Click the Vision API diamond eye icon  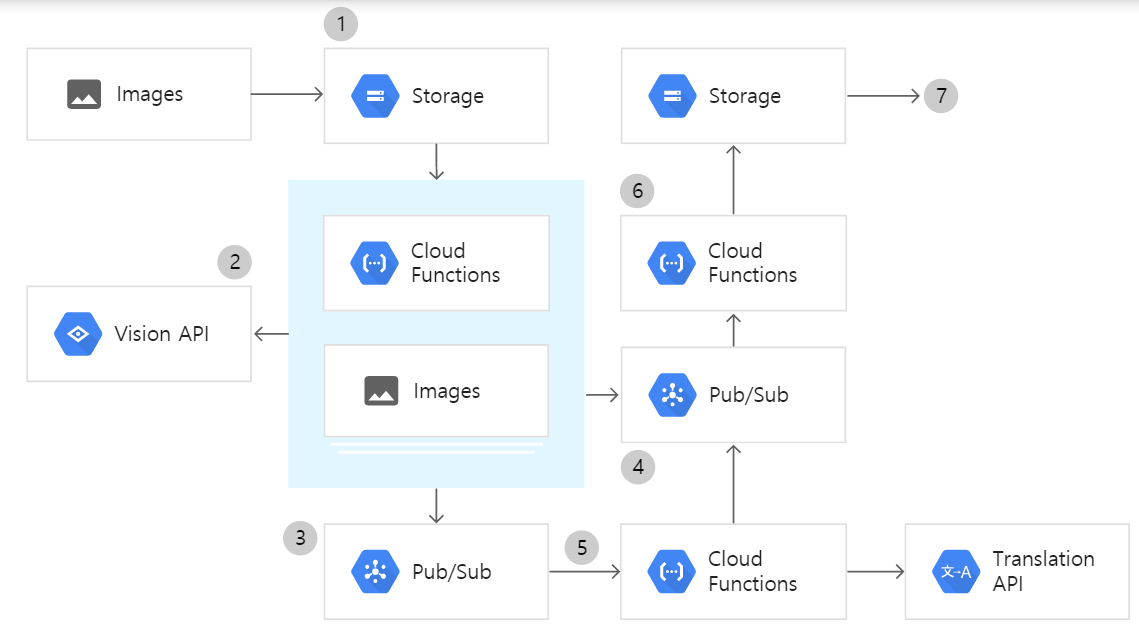coord(78,334)
